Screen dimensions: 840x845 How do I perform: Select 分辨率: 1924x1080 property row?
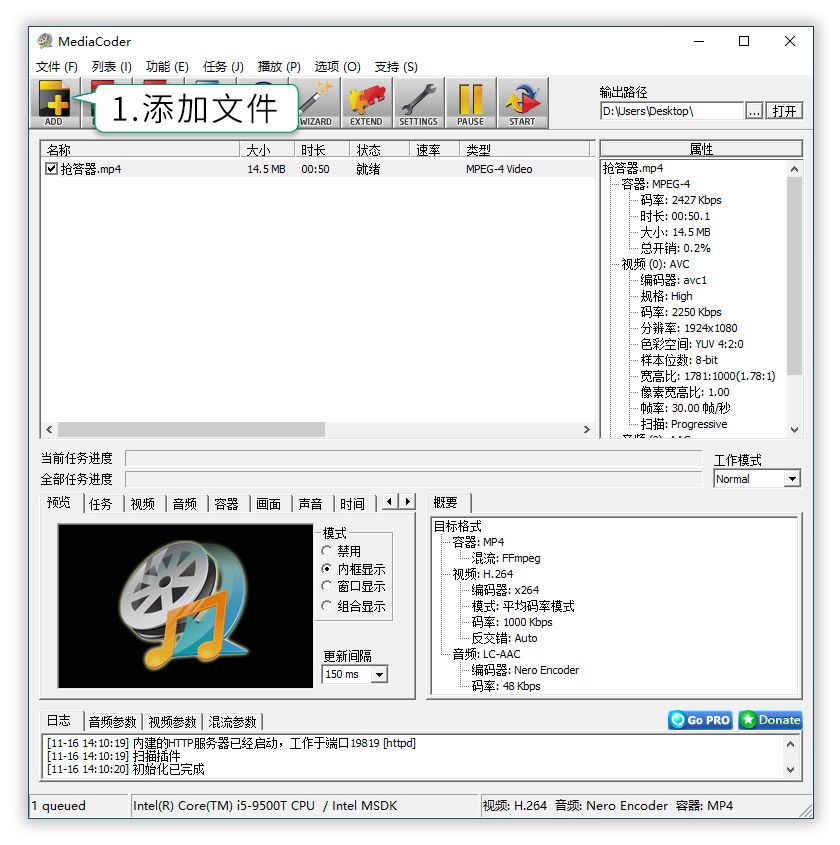pos(689,328)
